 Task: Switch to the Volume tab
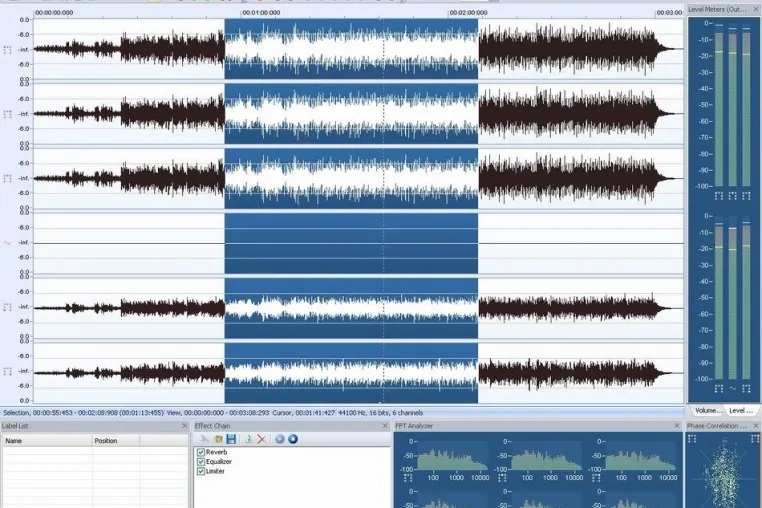[708, 410]
